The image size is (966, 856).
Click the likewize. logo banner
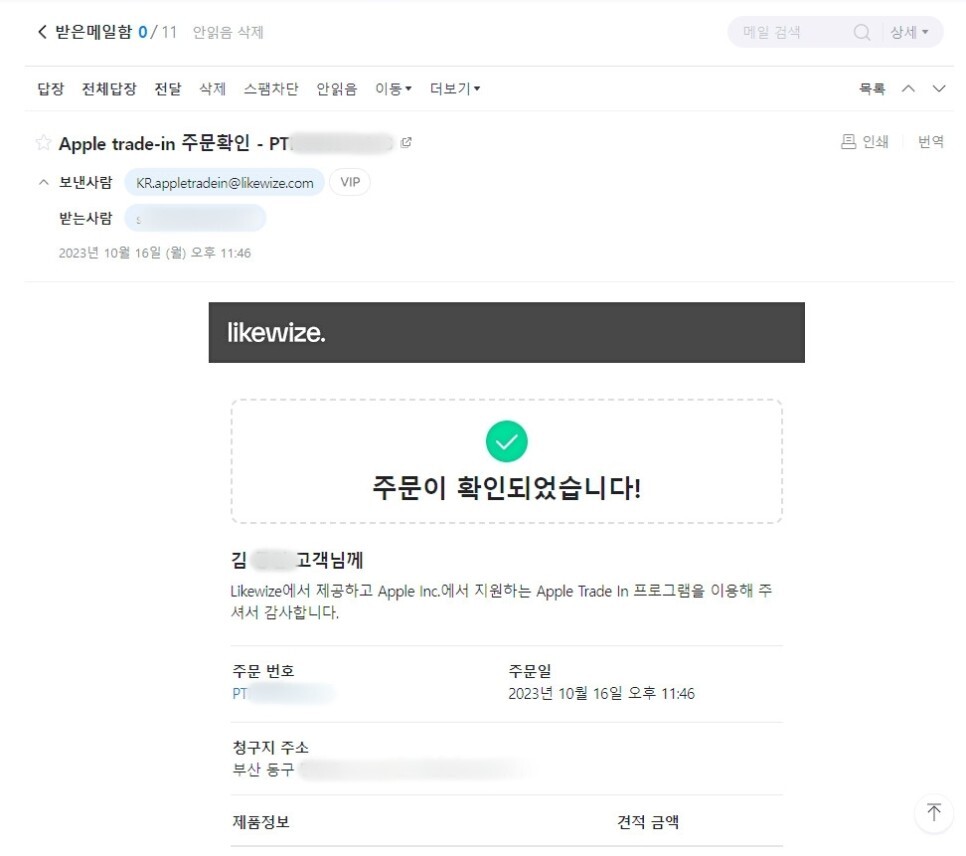506,333
